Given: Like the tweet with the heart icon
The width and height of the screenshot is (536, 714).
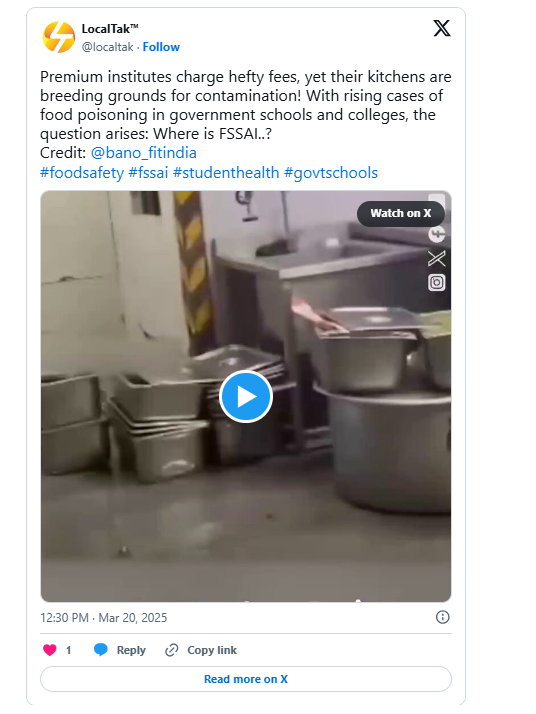Looking at the screenshot, I should click(50, 650).
